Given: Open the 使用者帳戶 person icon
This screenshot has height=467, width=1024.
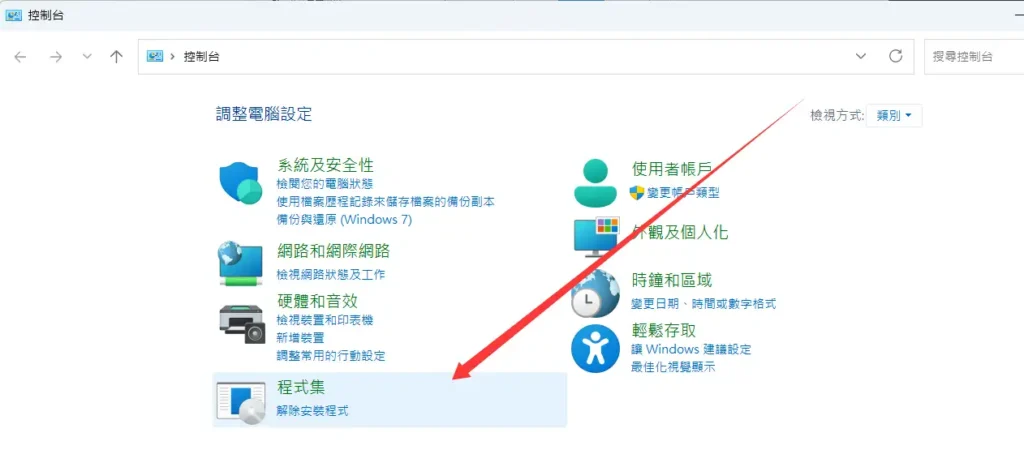Looking at the screenshot, I should pyautogui.click(x=594, y=183).
